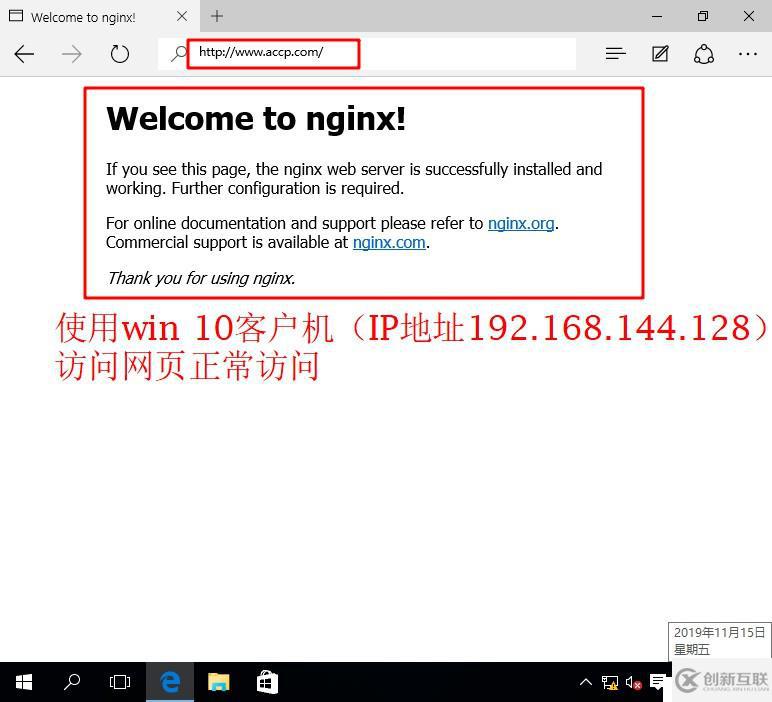Open the Edge Hub panel

615,53
